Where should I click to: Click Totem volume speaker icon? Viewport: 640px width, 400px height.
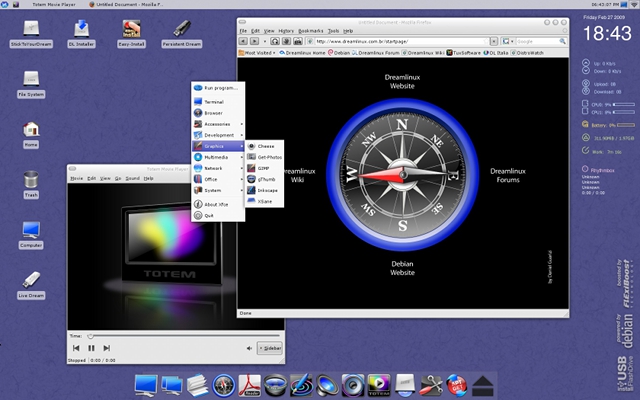[x=249, y=348]
